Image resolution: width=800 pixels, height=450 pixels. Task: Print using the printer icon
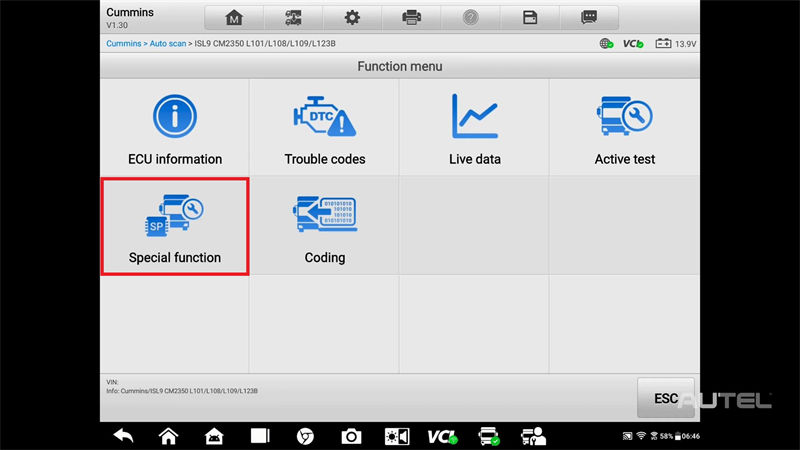coord(411,17)
